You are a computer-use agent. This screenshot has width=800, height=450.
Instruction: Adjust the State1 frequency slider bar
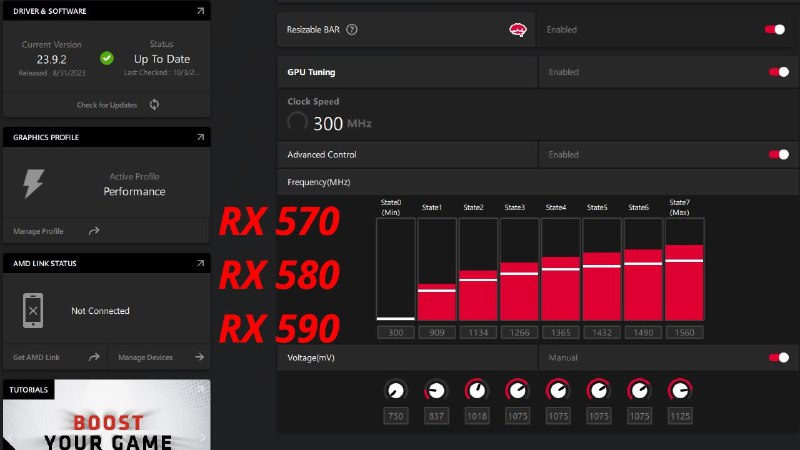pyautogui.click(x=437, y=269)
